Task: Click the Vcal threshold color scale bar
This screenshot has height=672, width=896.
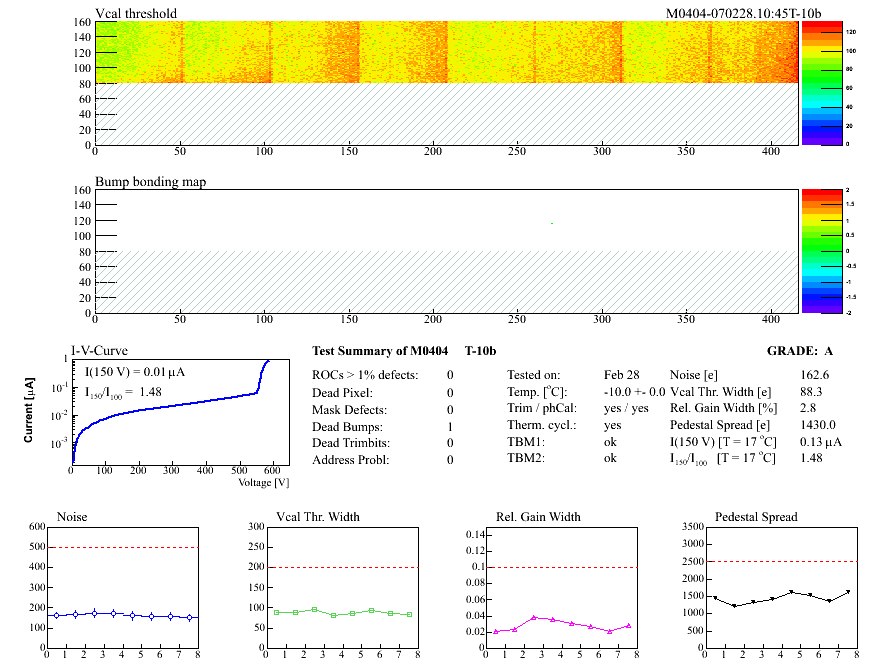Action: 811,82
